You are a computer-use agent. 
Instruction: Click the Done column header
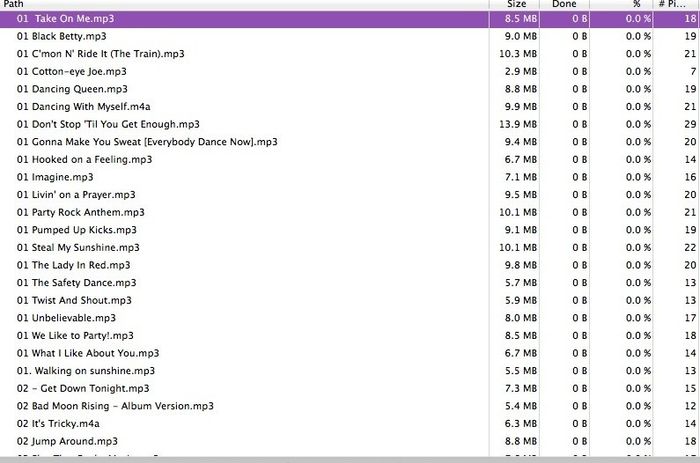[x=565, y=4]
